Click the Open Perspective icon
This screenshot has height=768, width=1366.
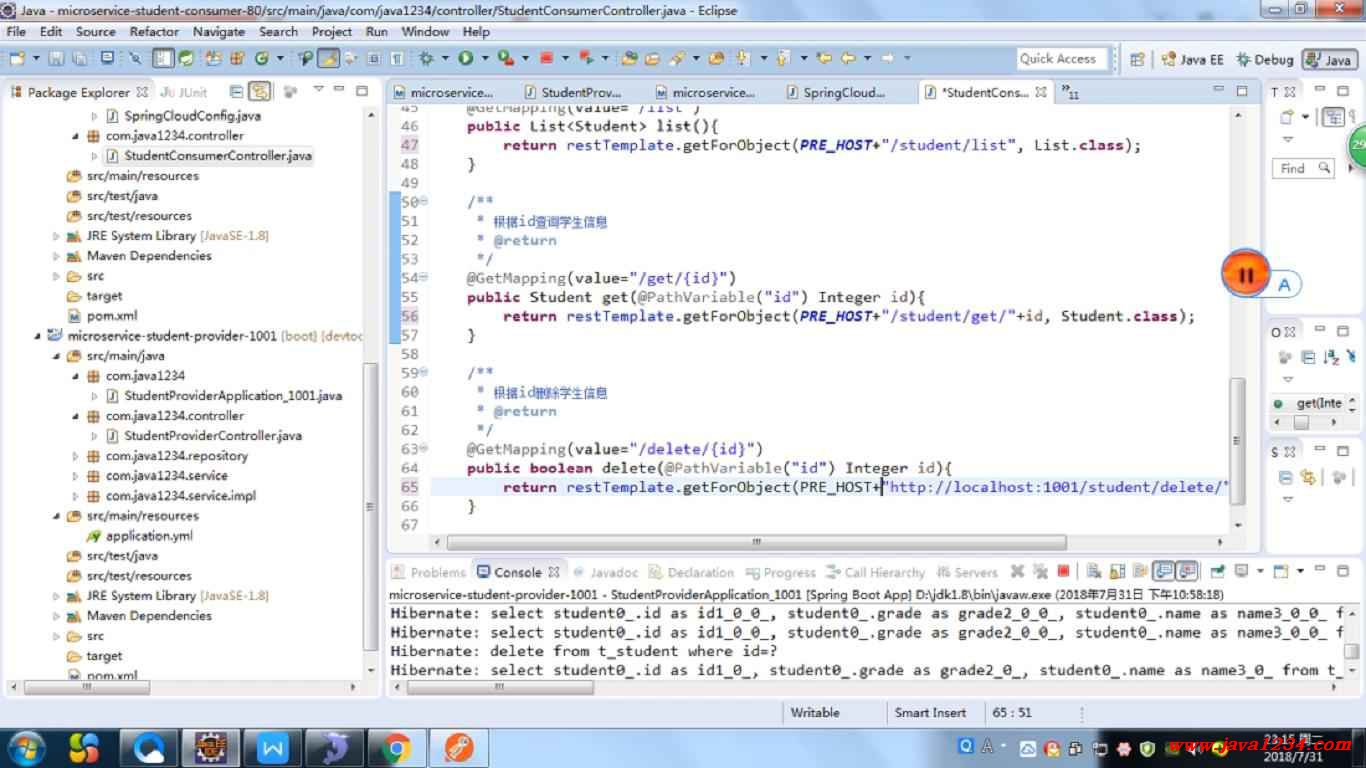click(1136, 59)
